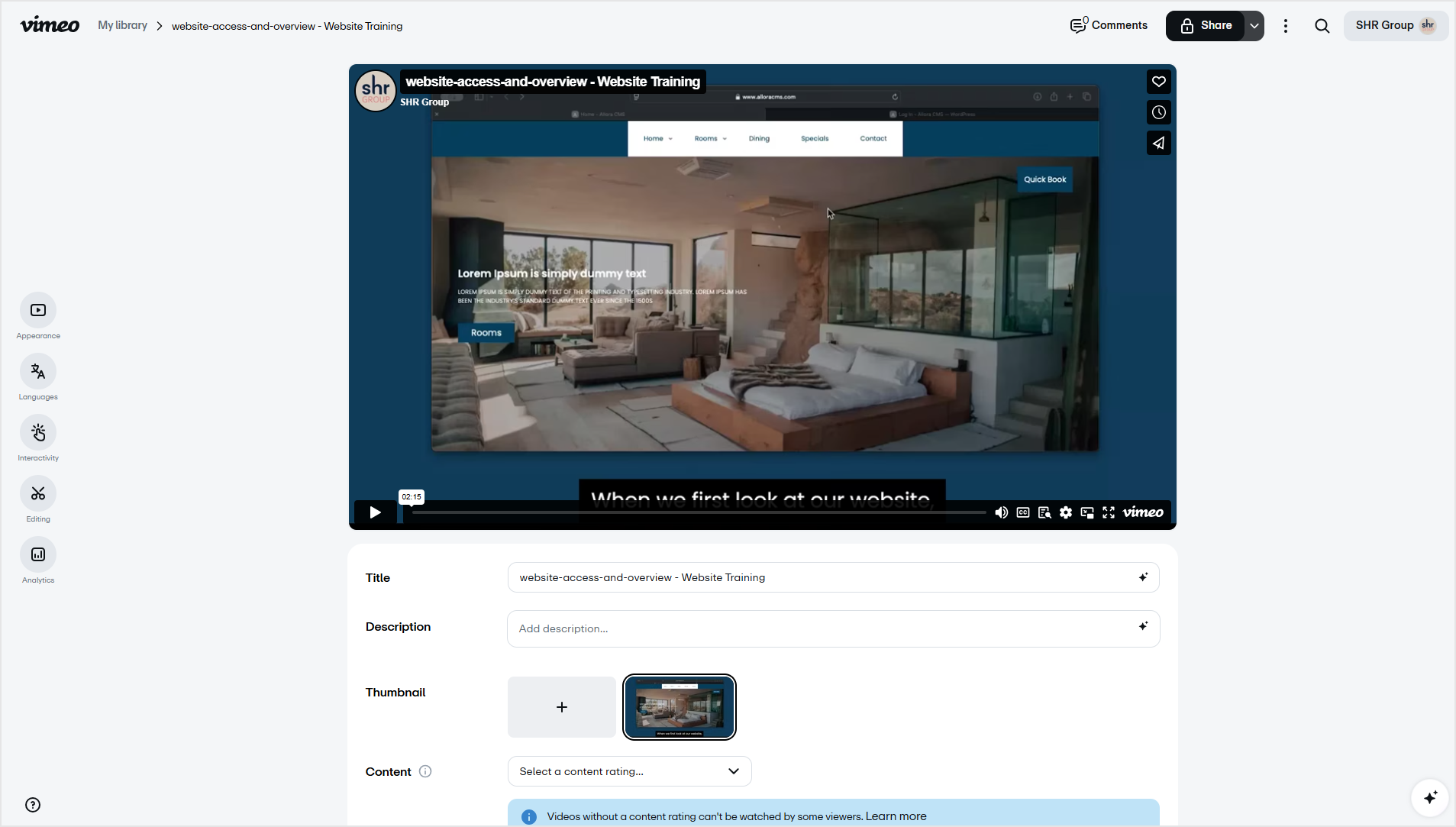
Task: Open the Analytics panel
Action: (x=38, y=555)
